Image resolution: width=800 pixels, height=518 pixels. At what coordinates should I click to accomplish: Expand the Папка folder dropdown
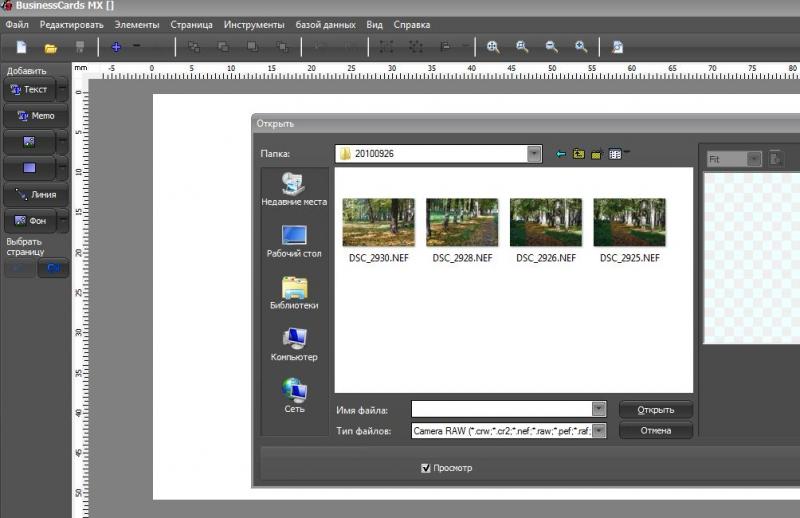(534, 154)
